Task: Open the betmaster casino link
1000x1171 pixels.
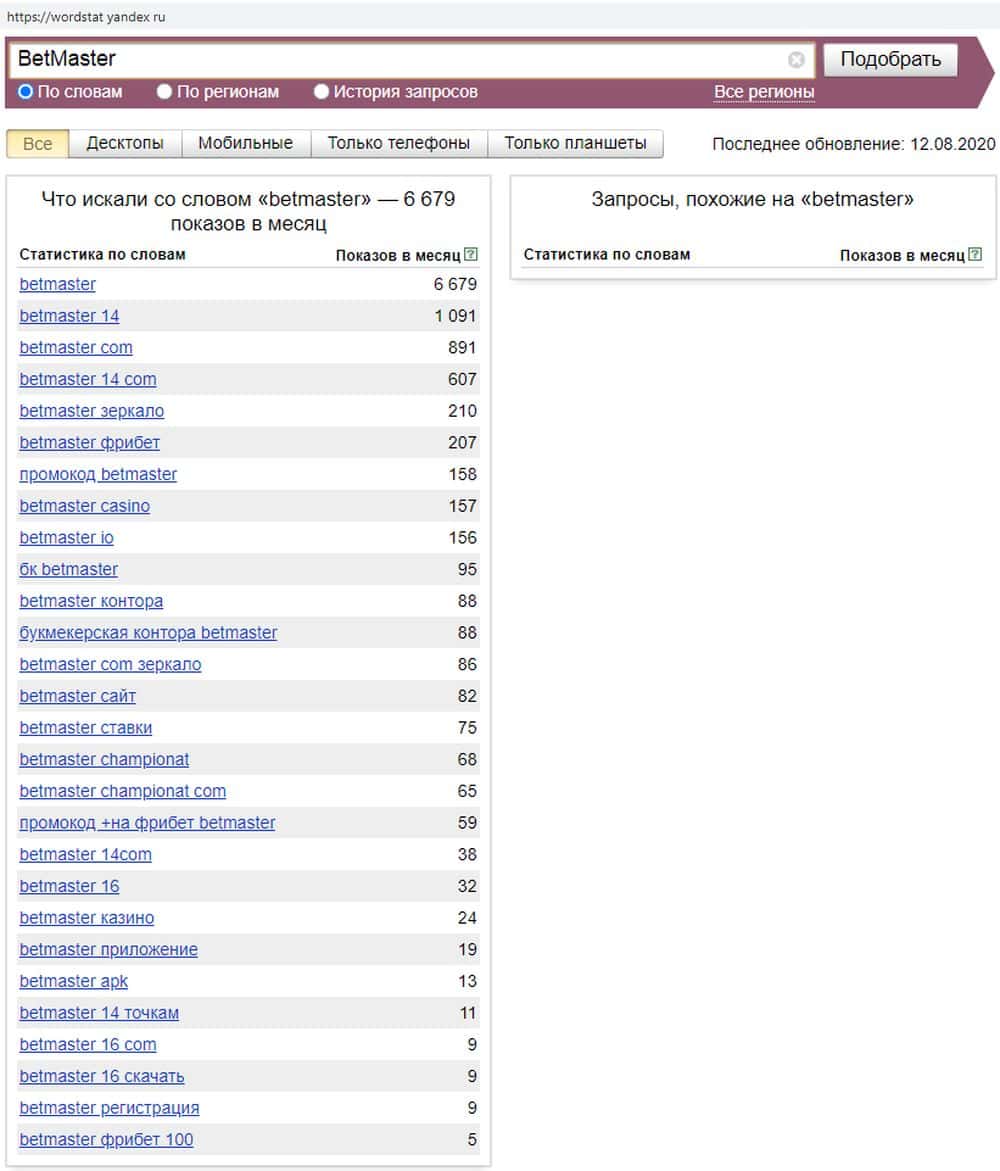Action: (84, 506)
